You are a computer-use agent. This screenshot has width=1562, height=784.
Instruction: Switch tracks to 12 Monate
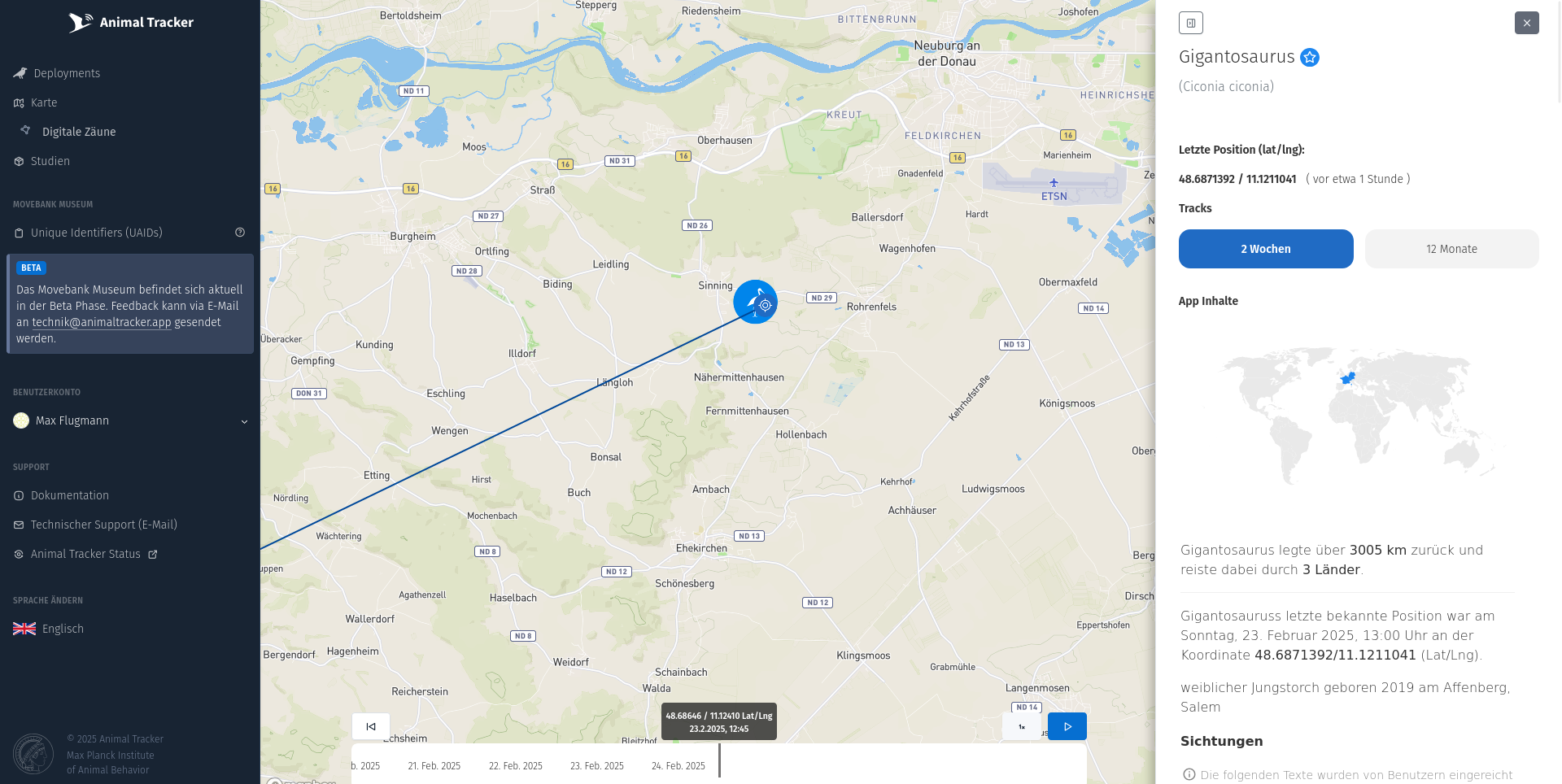pyautogui.click(x=1451, y=249)
